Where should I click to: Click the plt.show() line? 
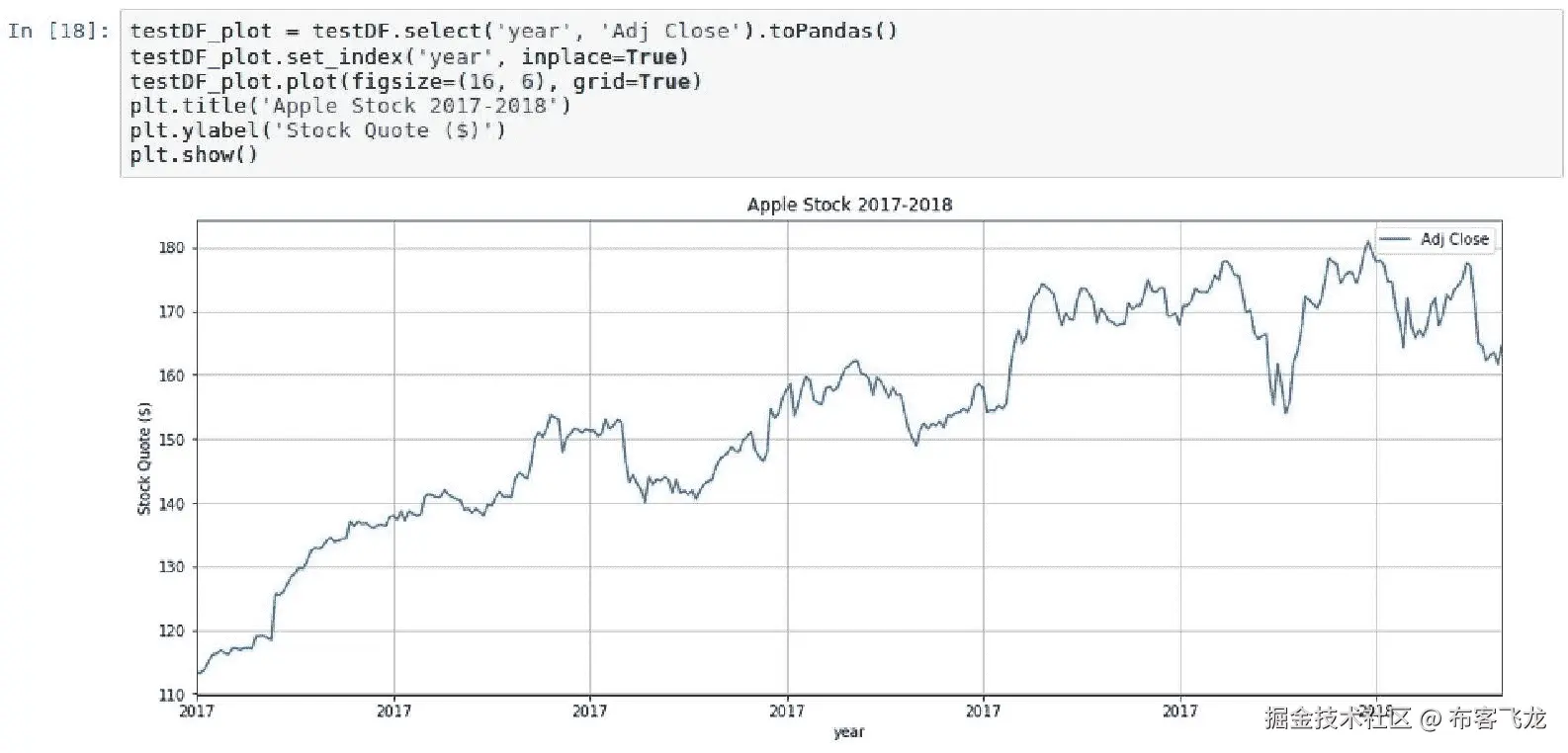point(194,155)
